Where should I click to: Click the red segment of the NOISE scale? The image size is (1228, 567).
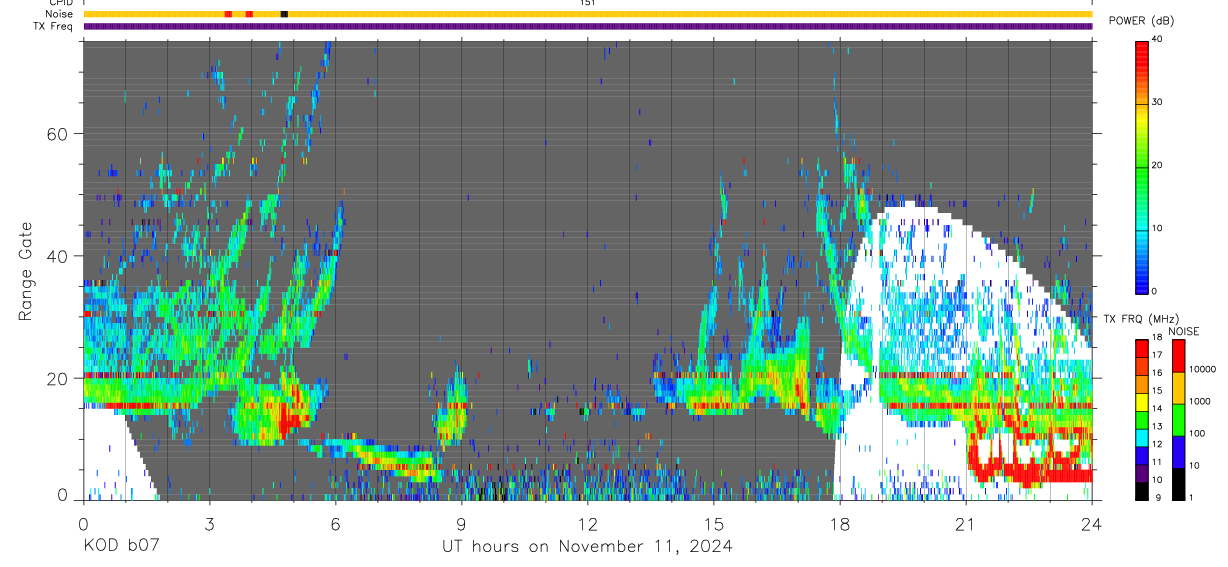point(1179,355)
